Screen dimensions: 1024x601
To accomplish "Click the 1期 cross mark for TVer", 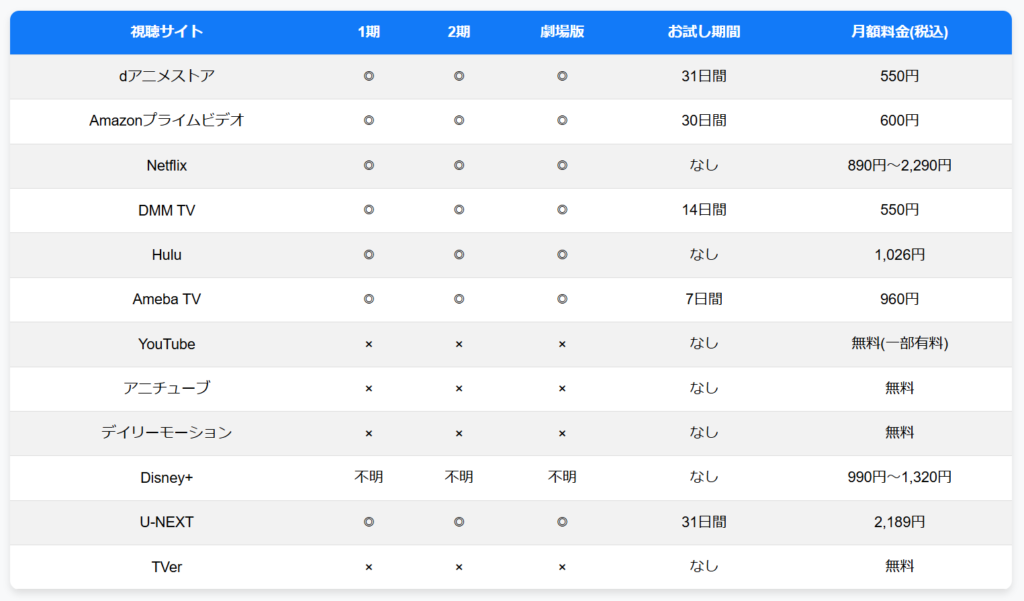I will tap(368, 567).
